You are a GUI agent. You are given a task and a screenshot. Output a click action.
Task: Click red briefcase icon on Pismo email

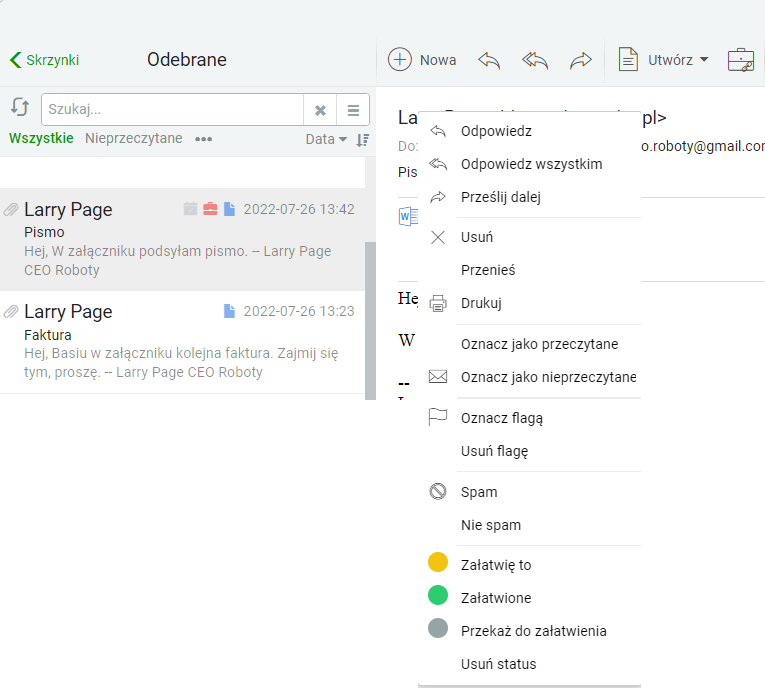[210, 209]
